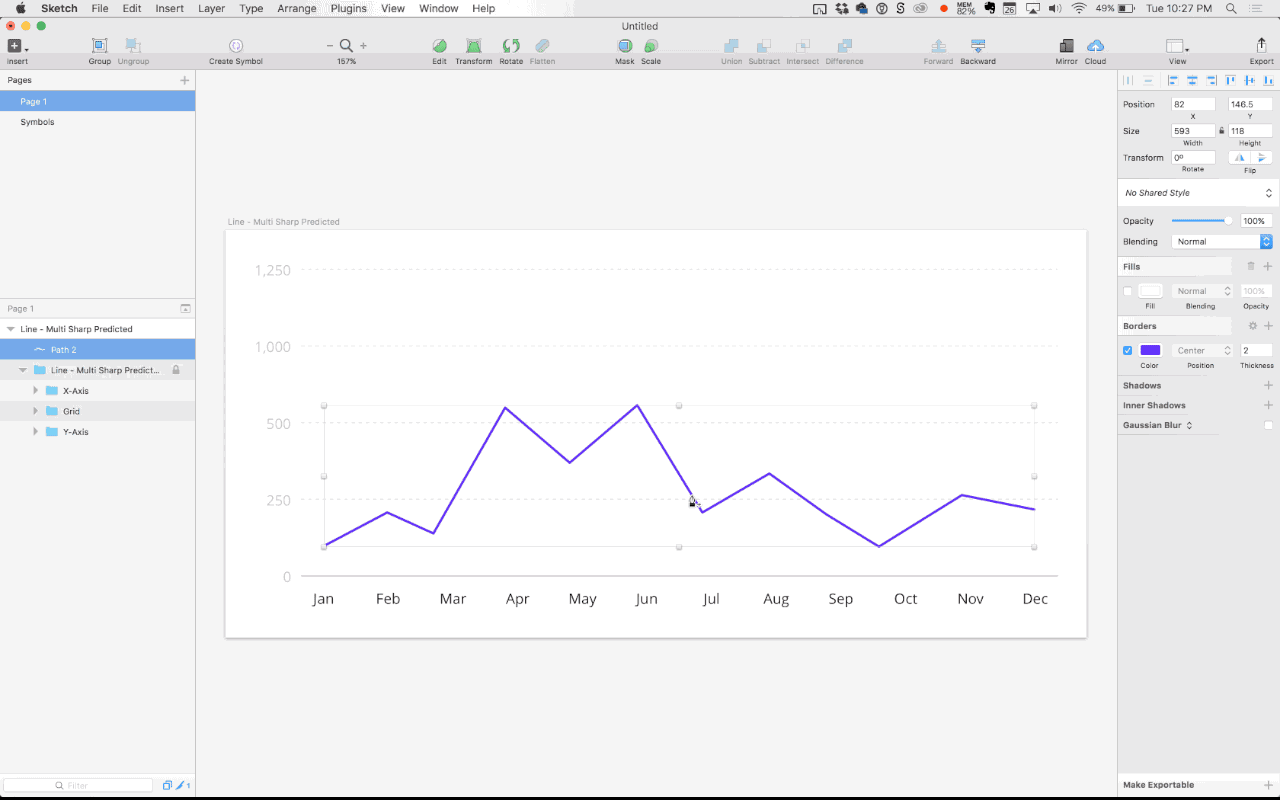Open the No Shared Style dropdown

[1198, 192]
